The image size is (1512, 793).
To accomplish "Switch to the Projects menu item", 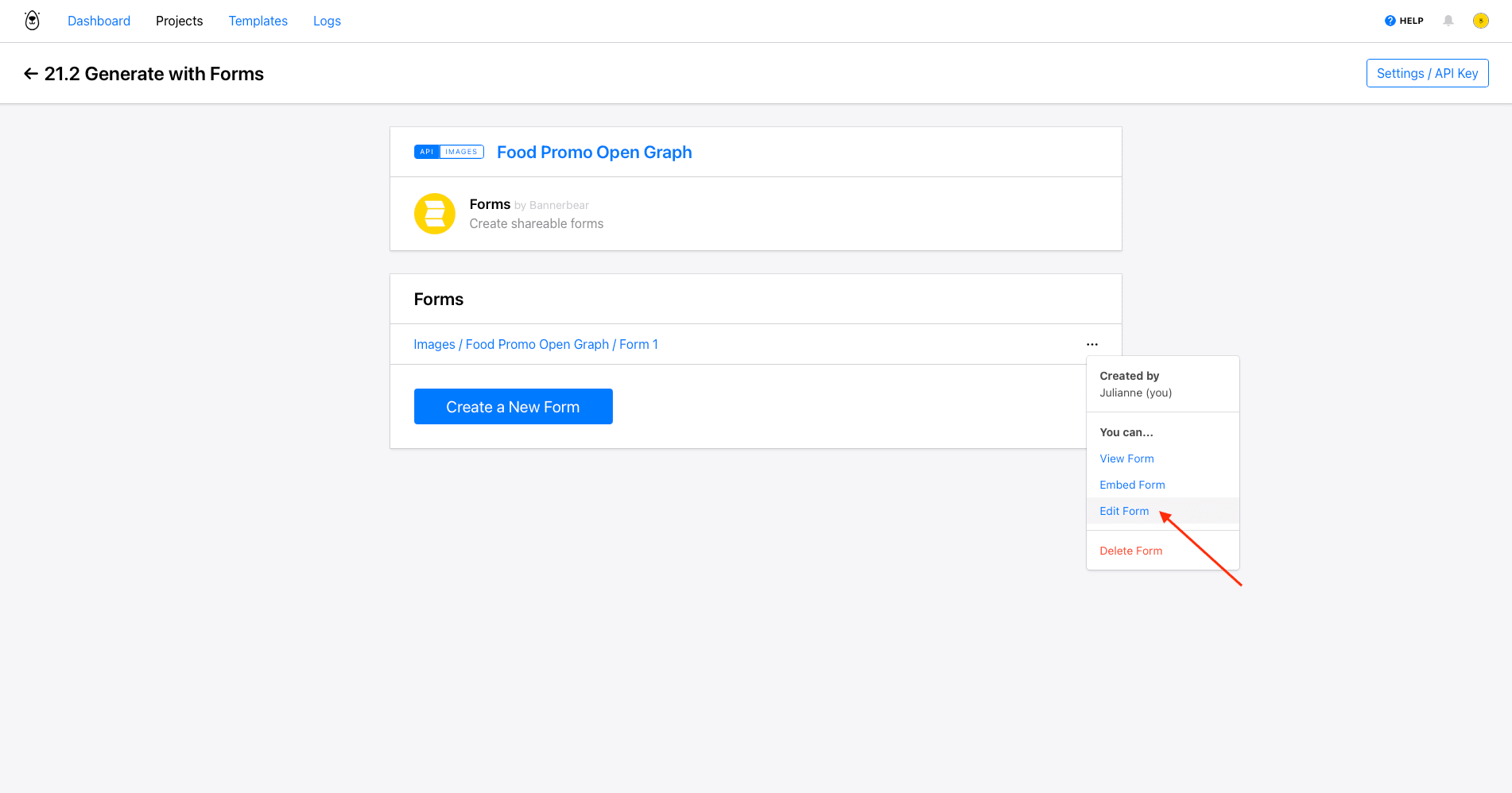I will tap(179, 21).
